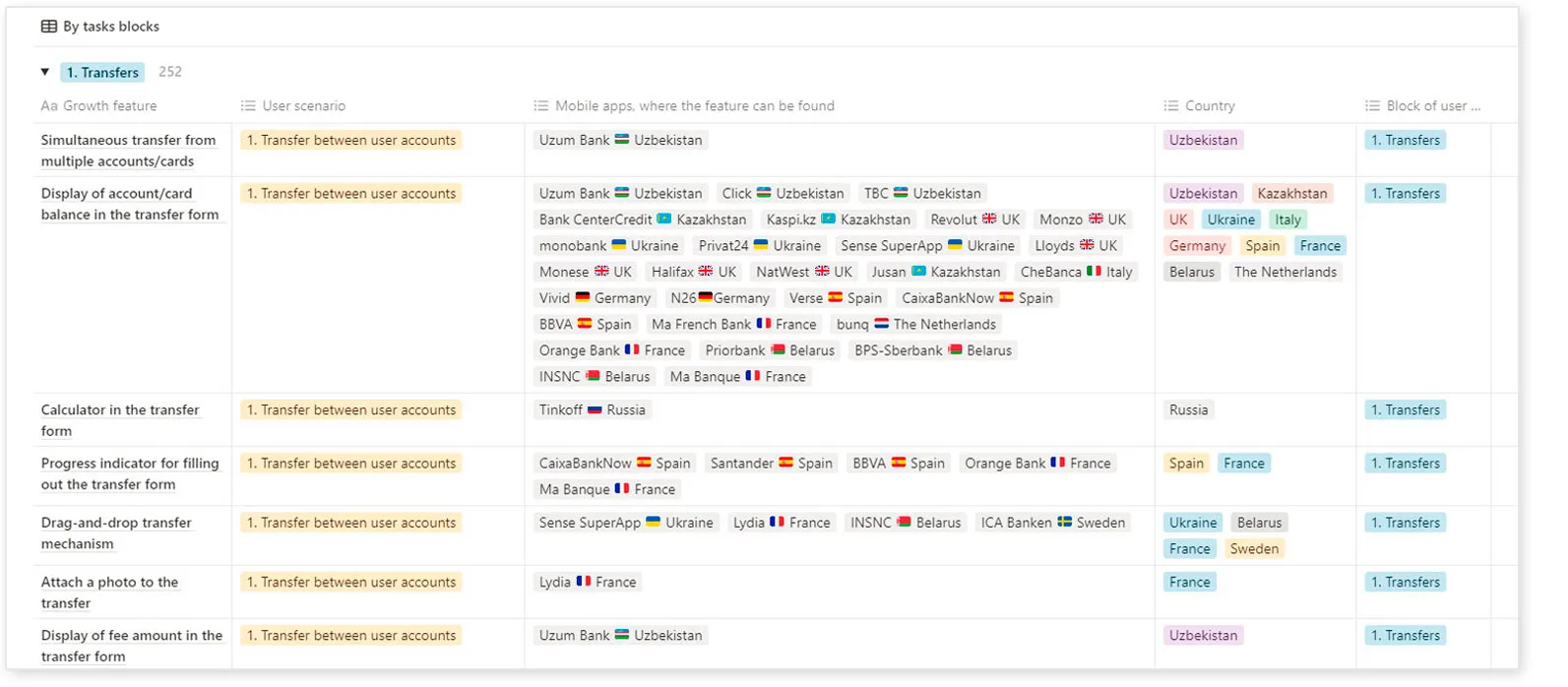
Task: Click Kazakhstan country tag
Action: click(x=1292, y=193)
